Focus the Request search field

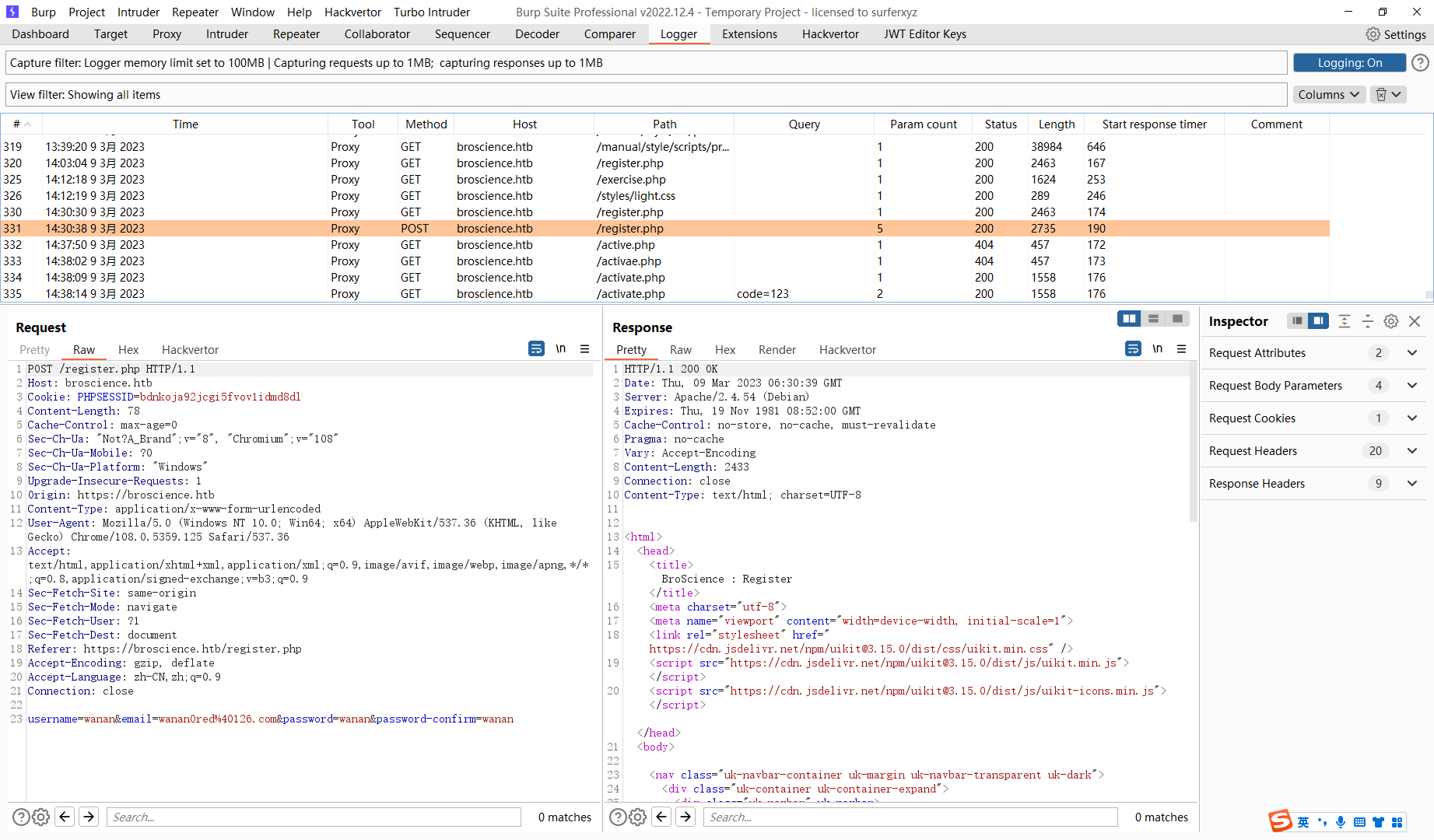pos(314,817)
